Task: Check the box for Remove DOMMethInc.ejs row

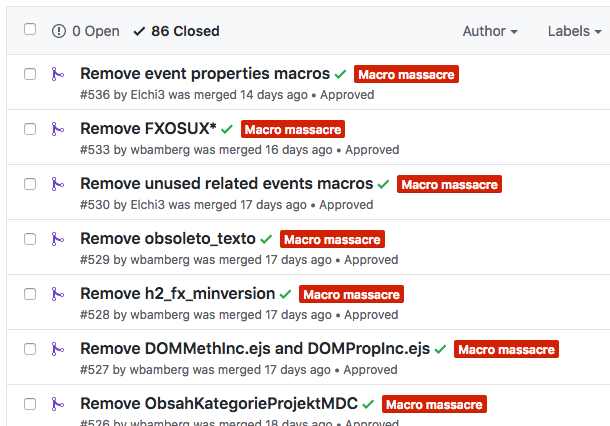Action: pos(30,349)
